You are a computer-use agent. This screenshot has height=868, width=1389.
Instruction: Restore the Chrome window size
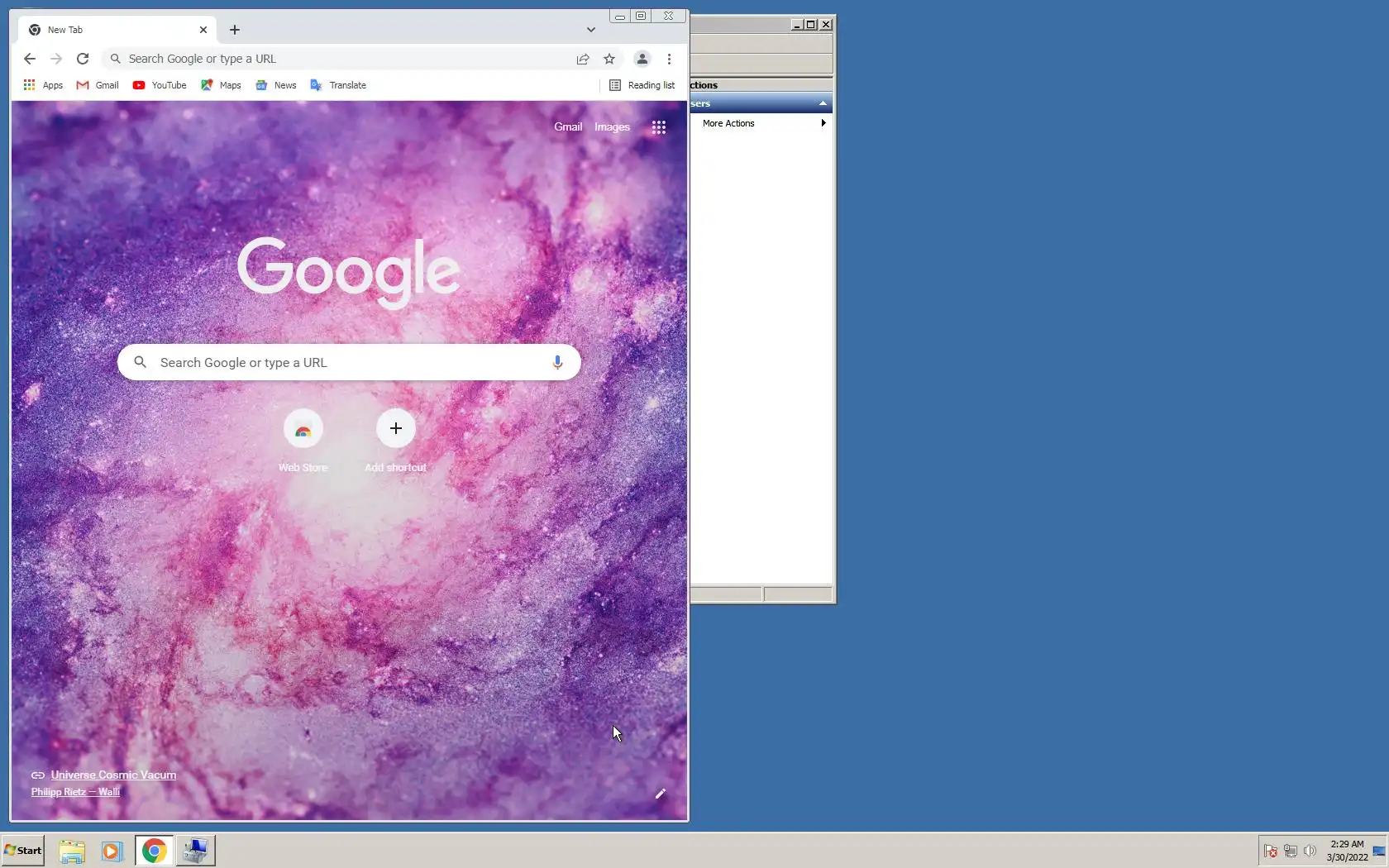(641, 16)
